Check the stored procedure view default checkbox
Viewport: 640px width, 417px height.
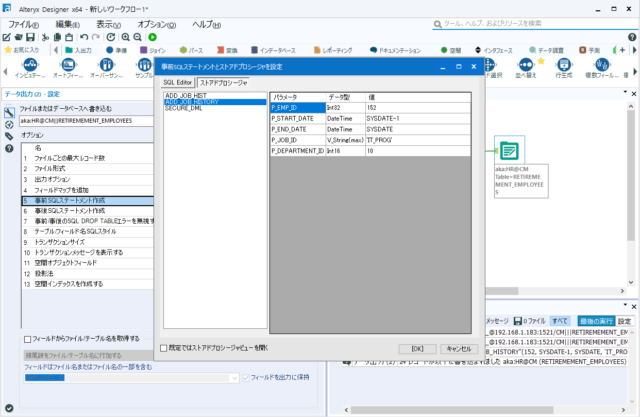coord(164,348)
